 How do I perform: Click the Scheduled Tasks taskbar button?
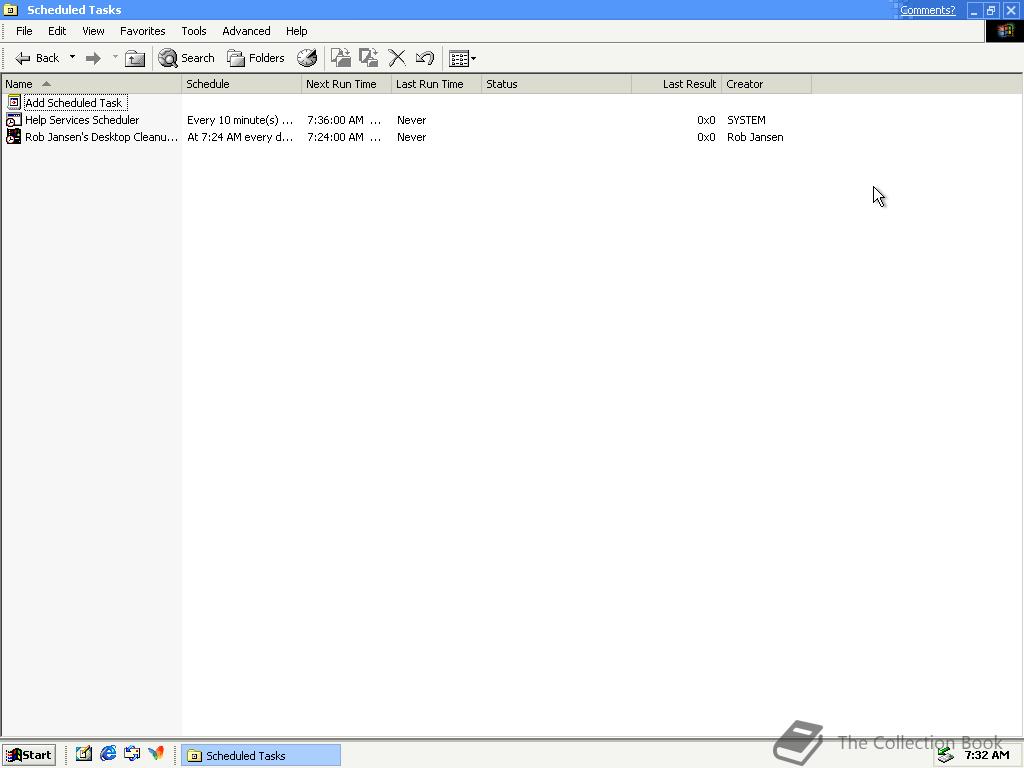click(261, 756)
